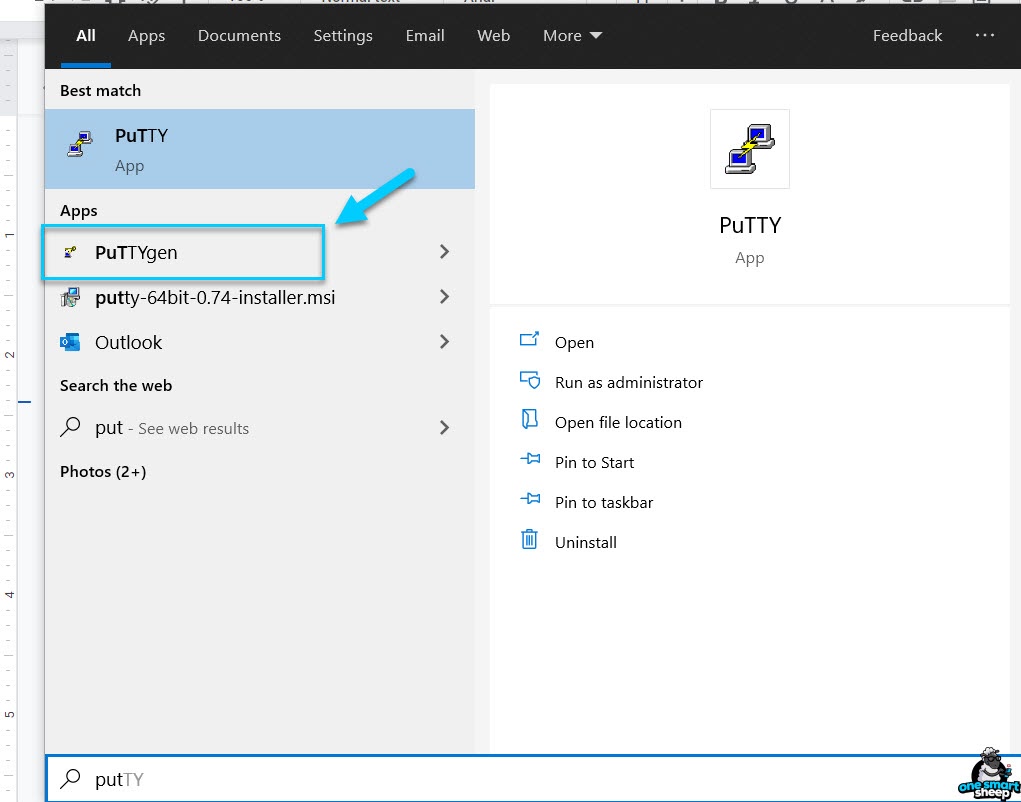Viewport: 1021px width, 802px height.
Task: Click the Run as administrator shield icon
Action: 529,380
